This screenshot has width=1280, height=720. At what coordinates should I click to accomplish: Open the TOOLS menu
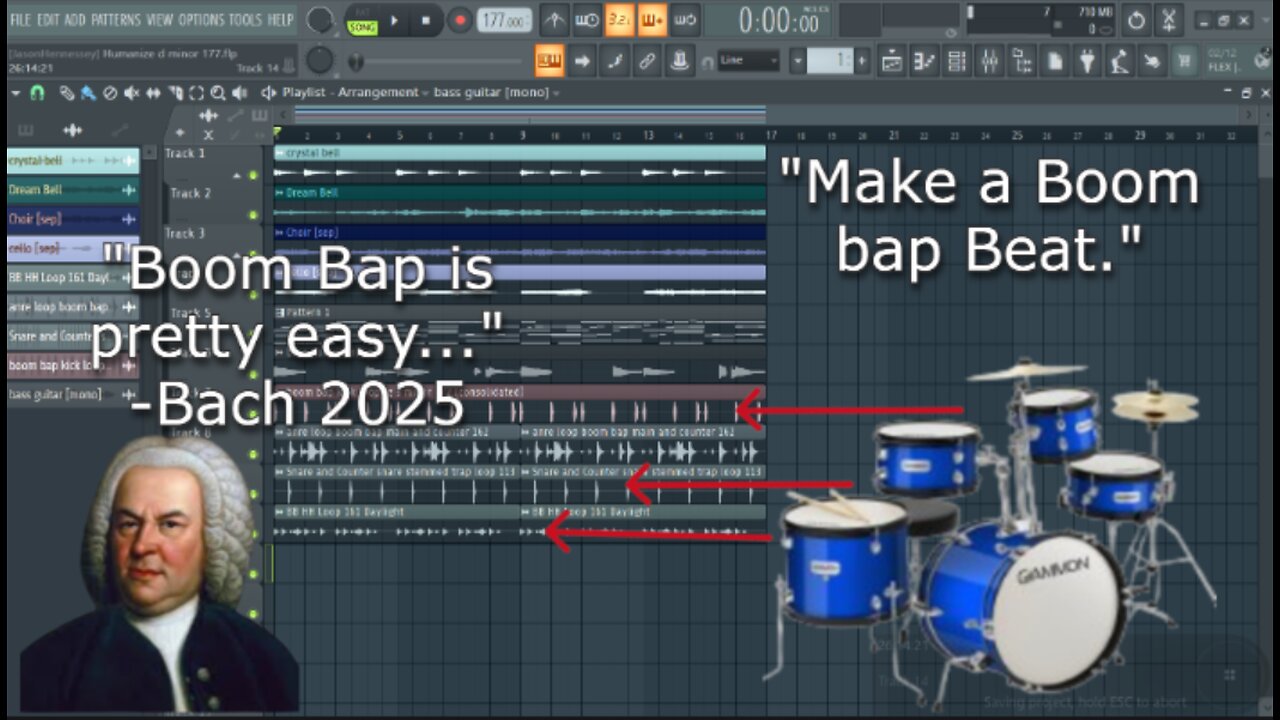(245, 19)
